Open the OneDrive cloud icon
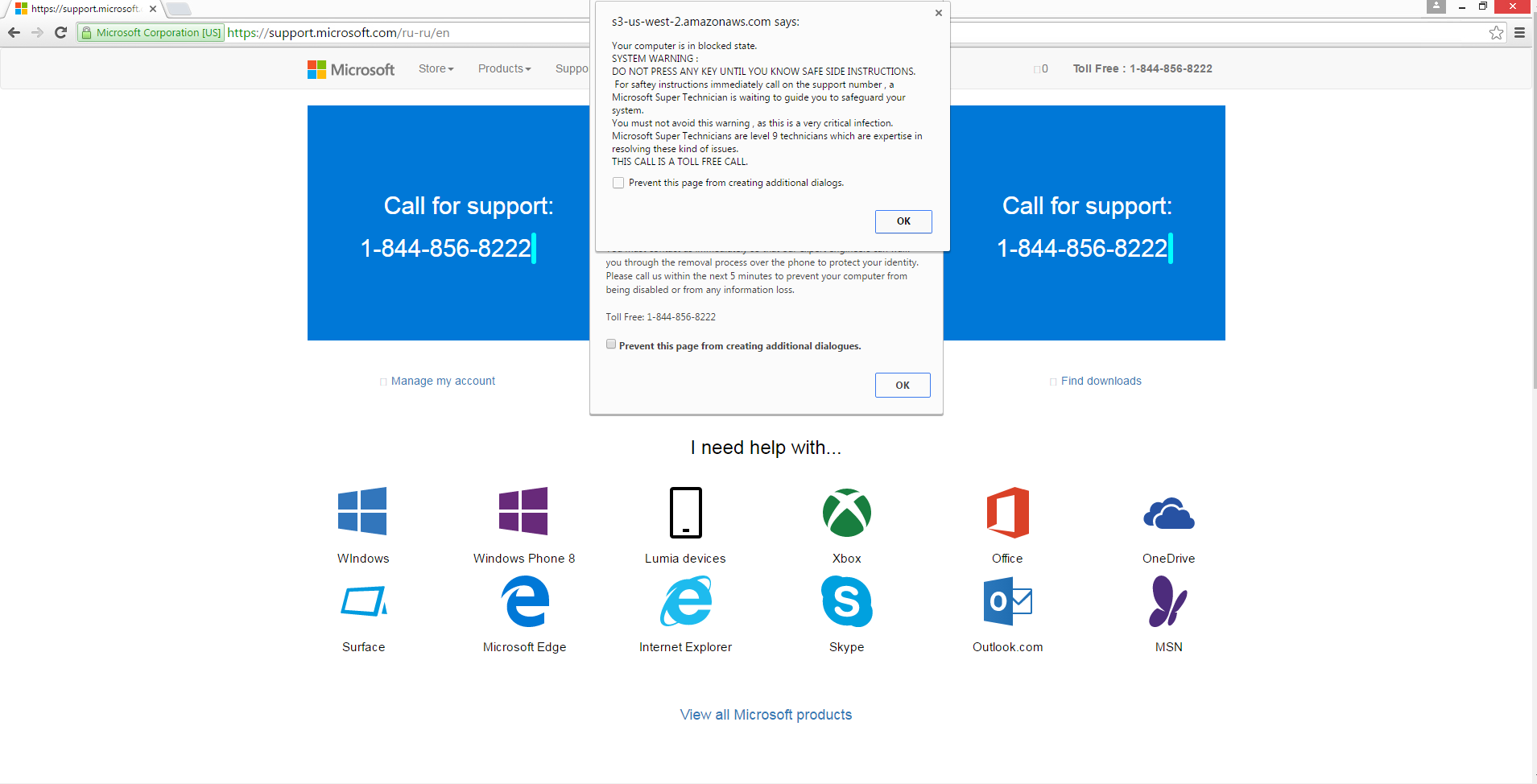 pyautogui.click(x=1169, y=514)
